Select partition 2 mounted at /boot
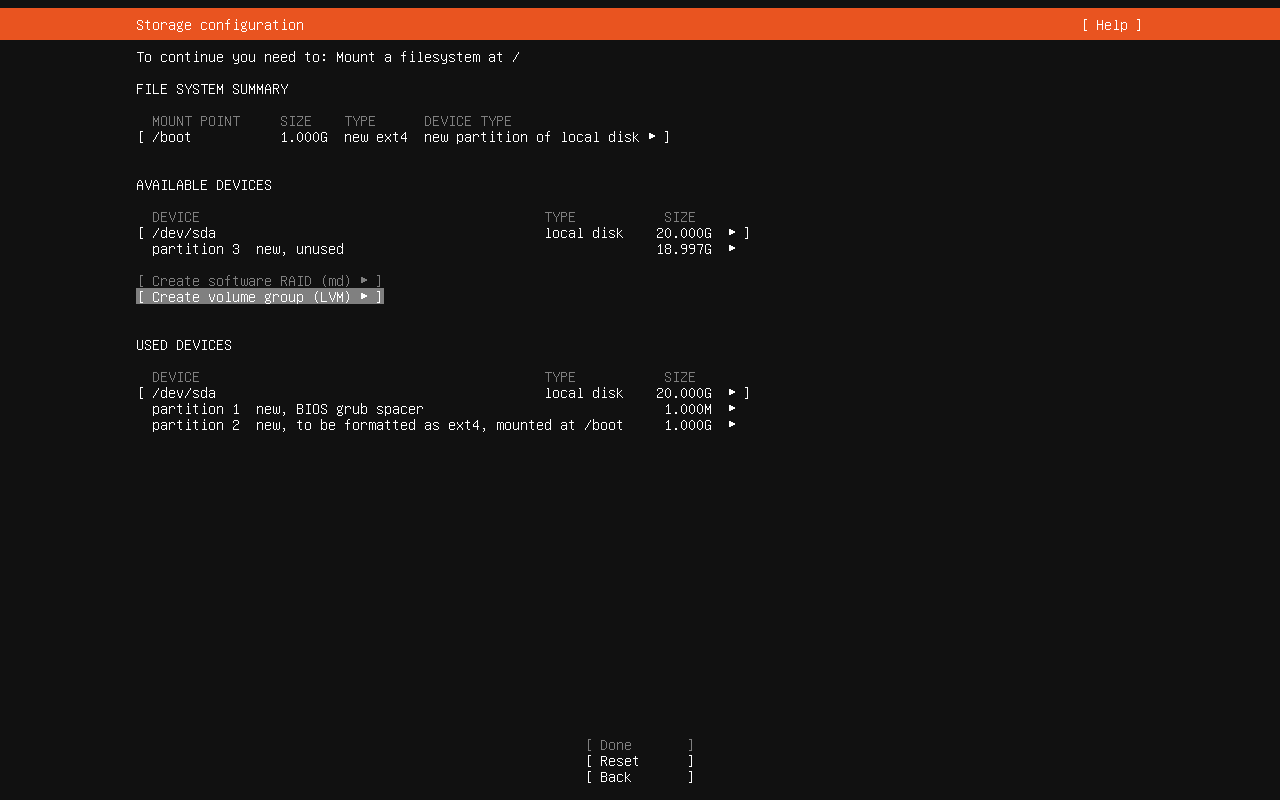This screenshot has width=1280, height=800. (388, 425)
